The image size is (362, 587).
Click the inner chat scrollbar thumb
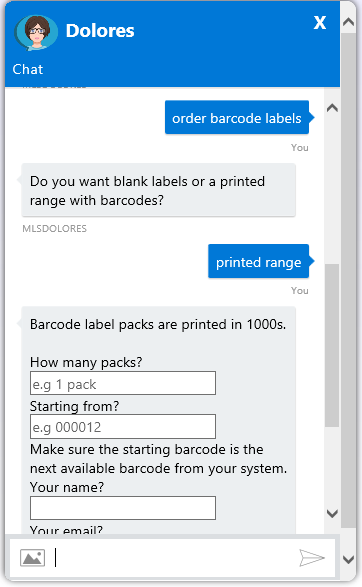(x=332, y=345)
